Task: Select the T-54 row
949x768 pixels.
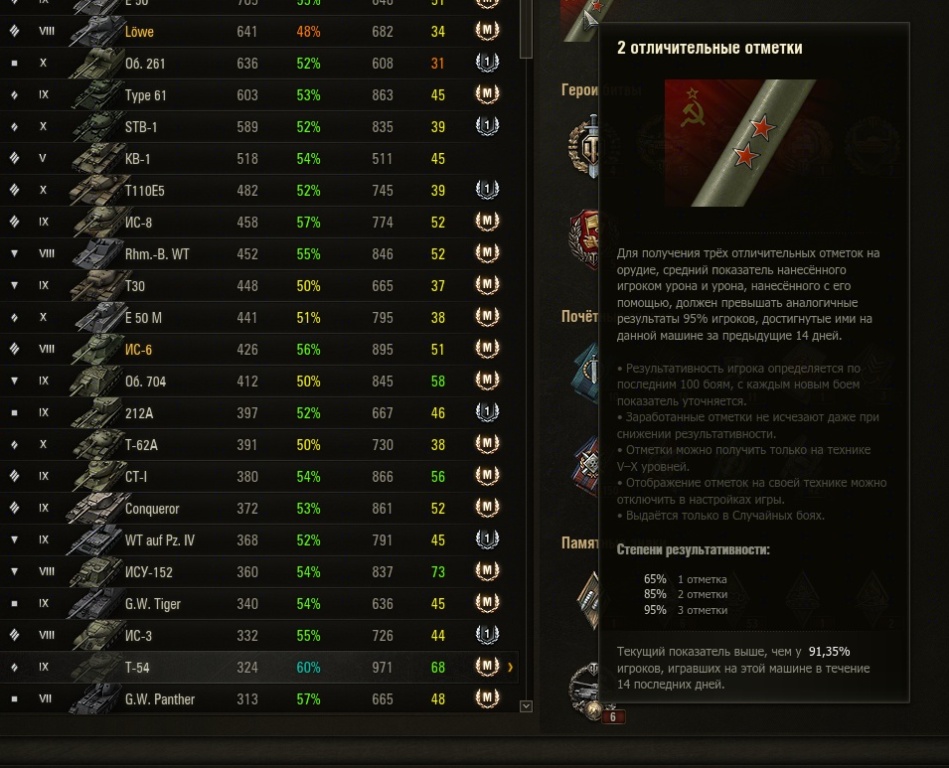Action: (259, 667)
